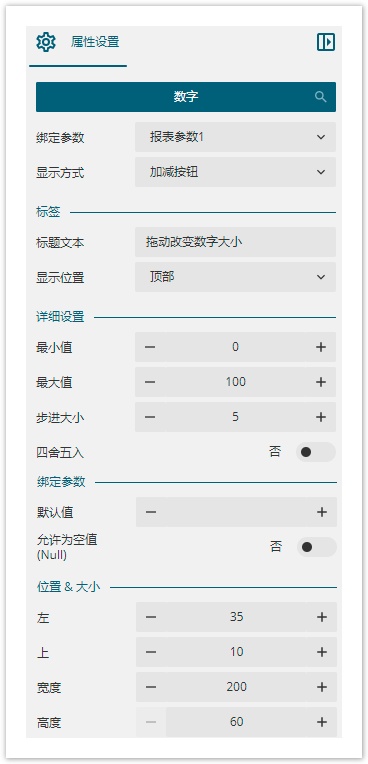The image size is (368, 764).
Task: Click the 标题文本 input field
Action: (235, 242)
